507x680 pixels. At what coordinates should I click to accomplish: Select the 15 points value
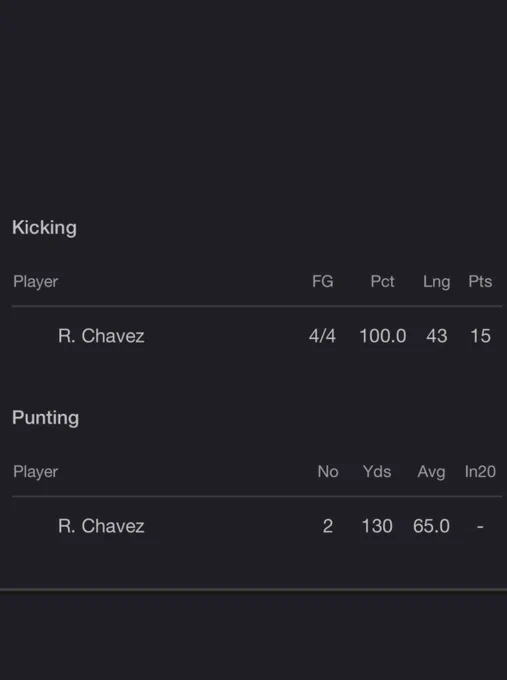[480, 336]
